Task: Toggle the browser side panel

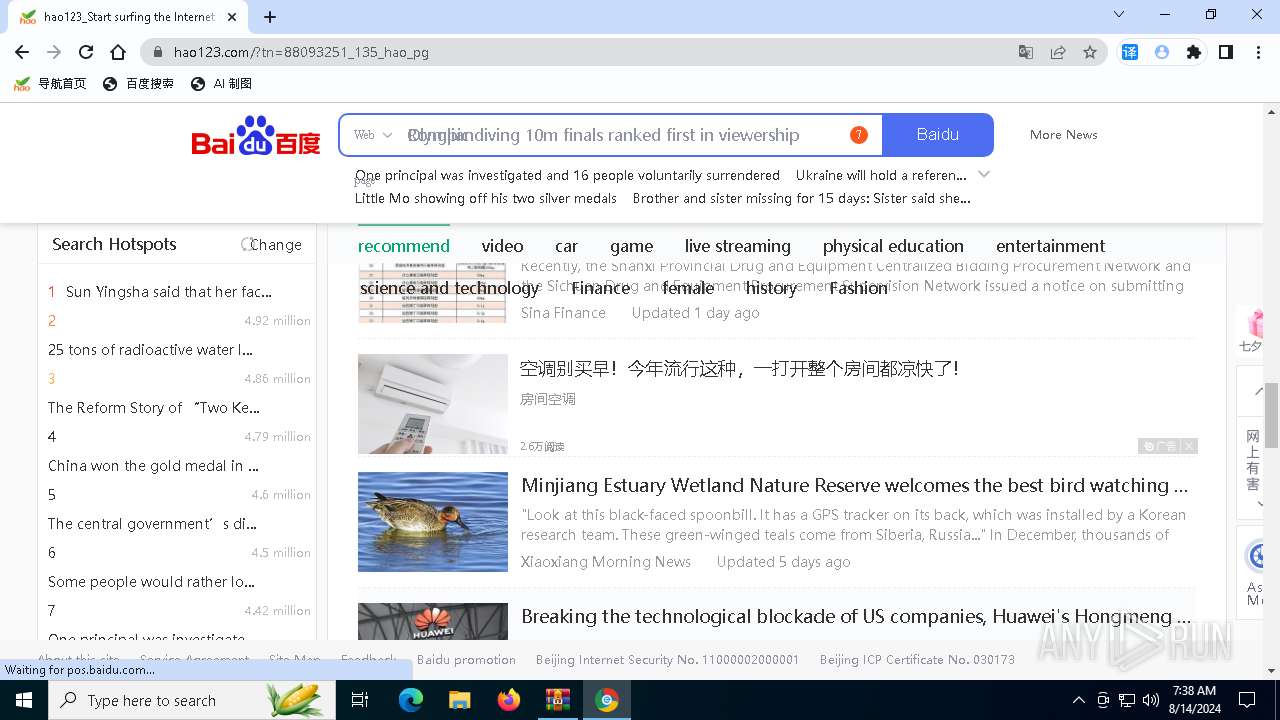Action: point(1226,52)
